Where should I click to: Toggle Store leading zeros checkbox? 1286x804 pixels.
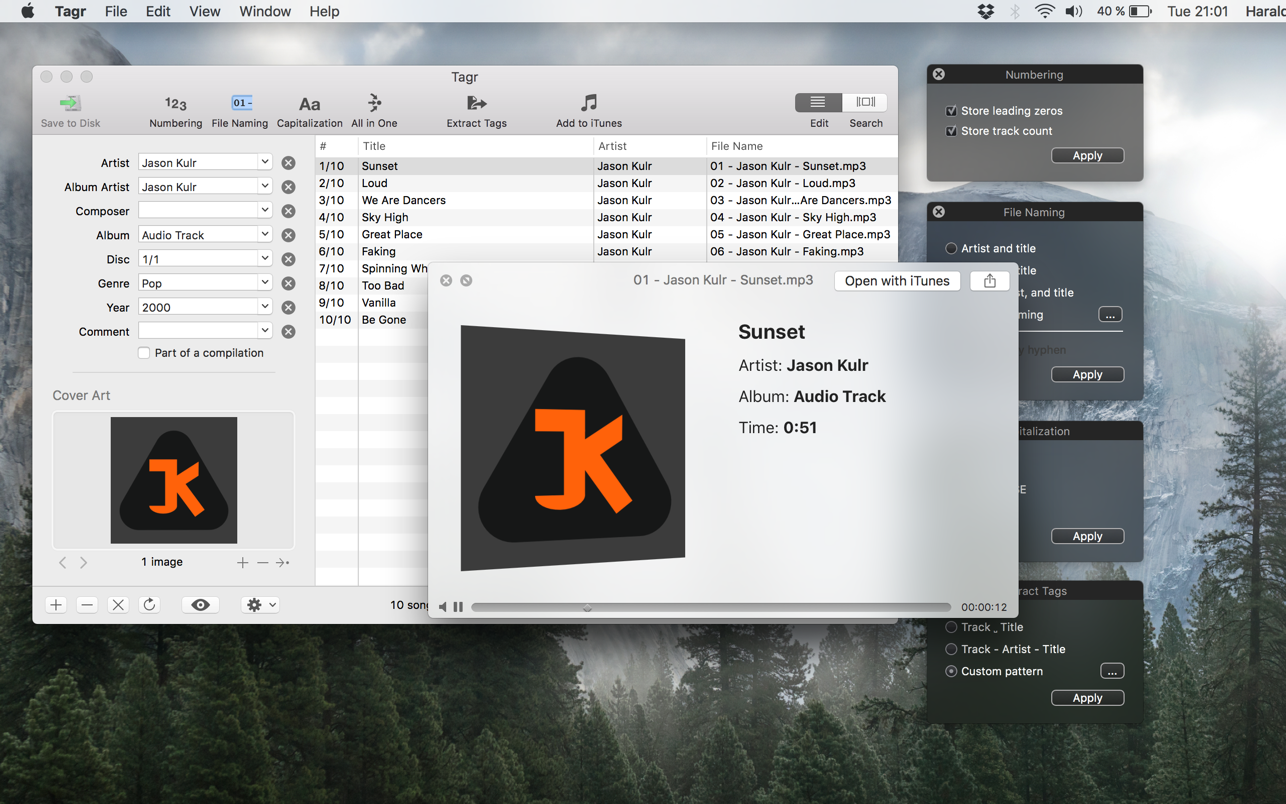tap(951, 111)
